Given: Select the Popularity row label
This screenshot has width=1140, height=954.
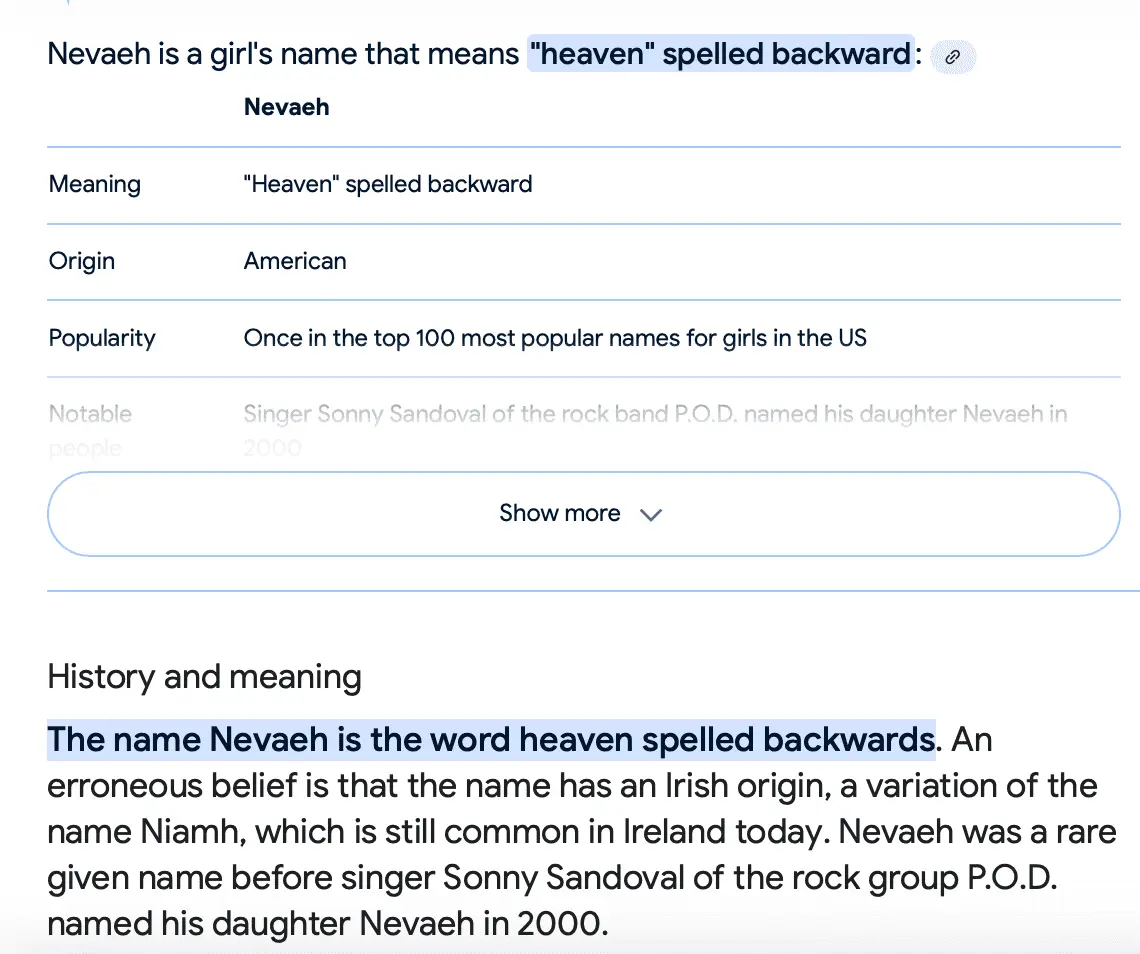Looking at the screenshot, I should tap(102, 338).
